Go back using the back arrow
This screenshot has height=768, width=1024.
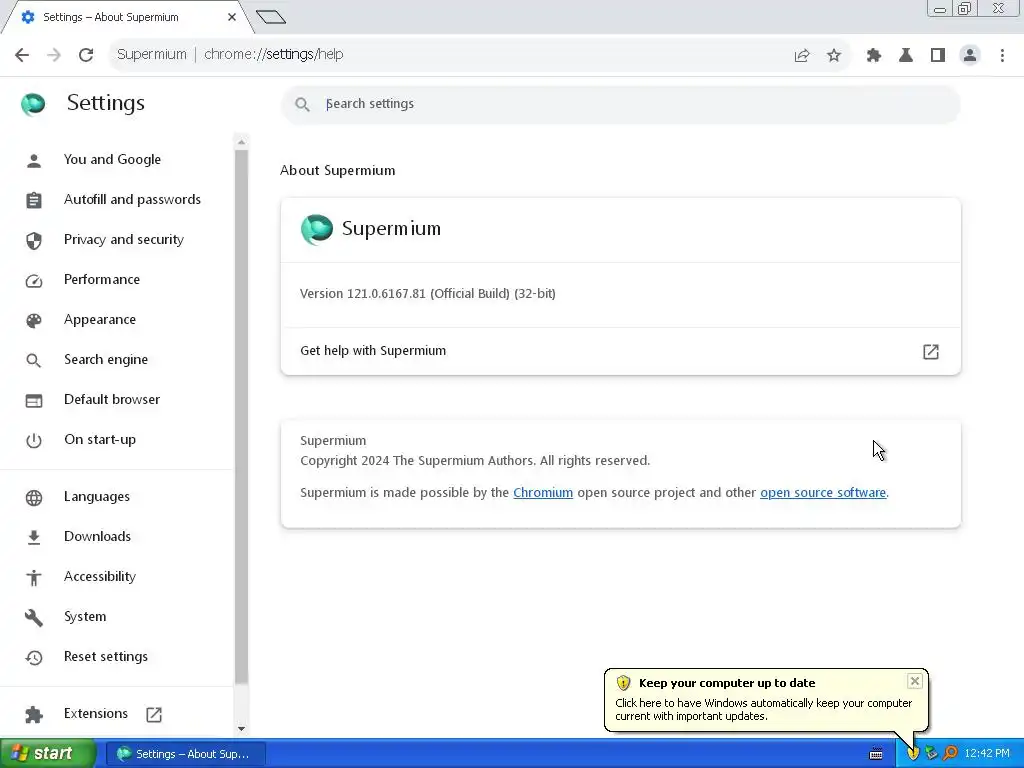(22, 55)
